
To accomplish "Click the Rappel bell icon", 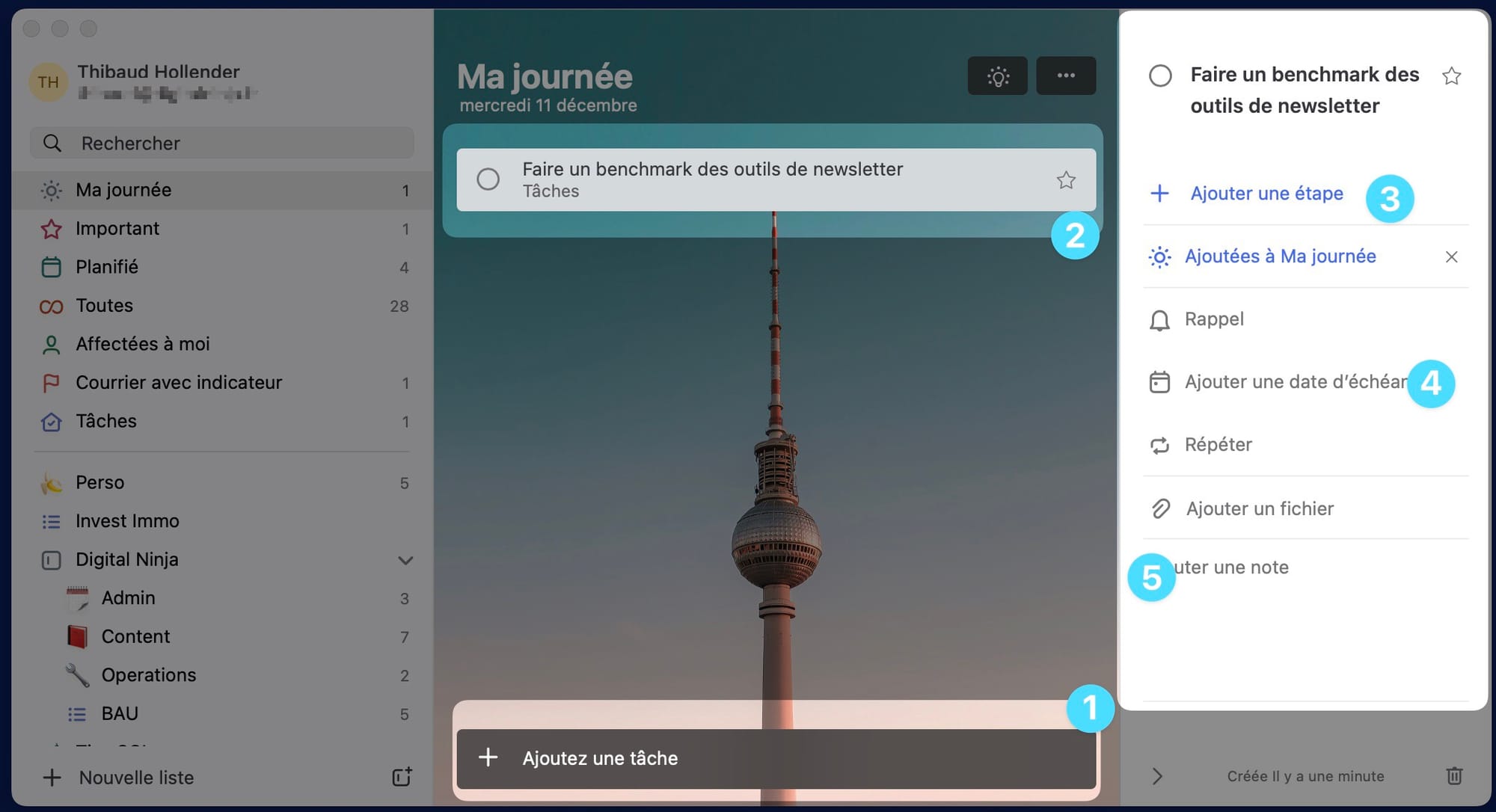I will 1159,320.
